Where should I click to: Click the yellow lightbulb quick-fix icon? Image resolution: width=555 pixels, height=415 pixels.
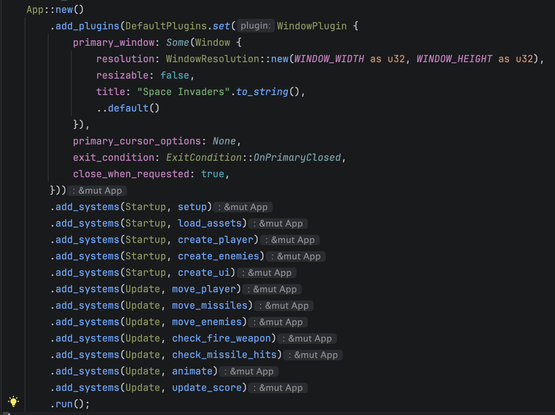(13, 401)
